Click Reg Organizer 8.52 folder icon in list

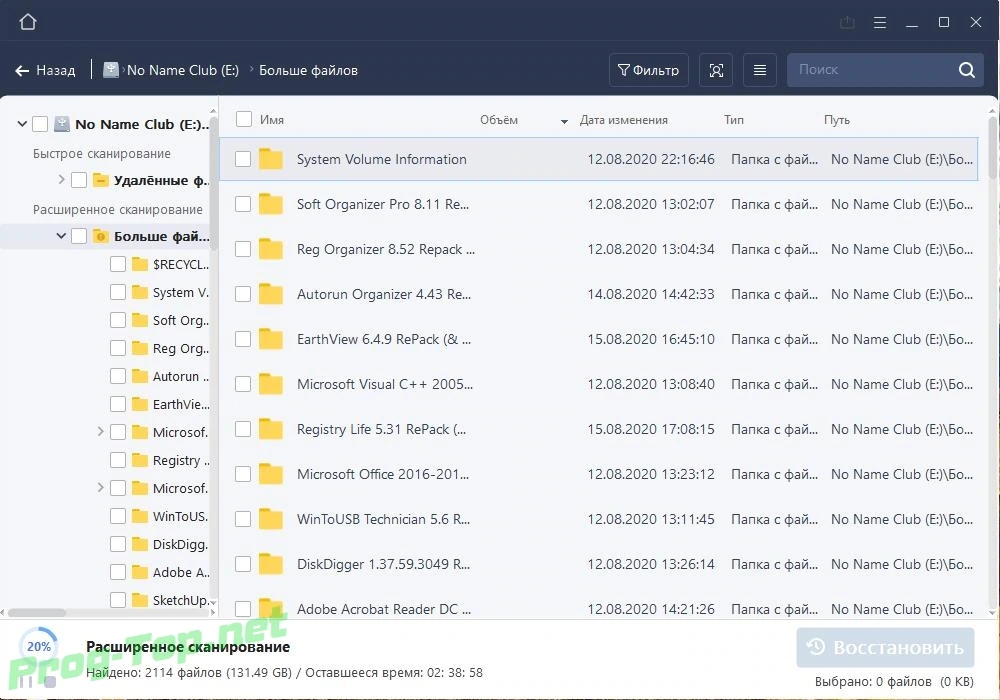[271, 249]
